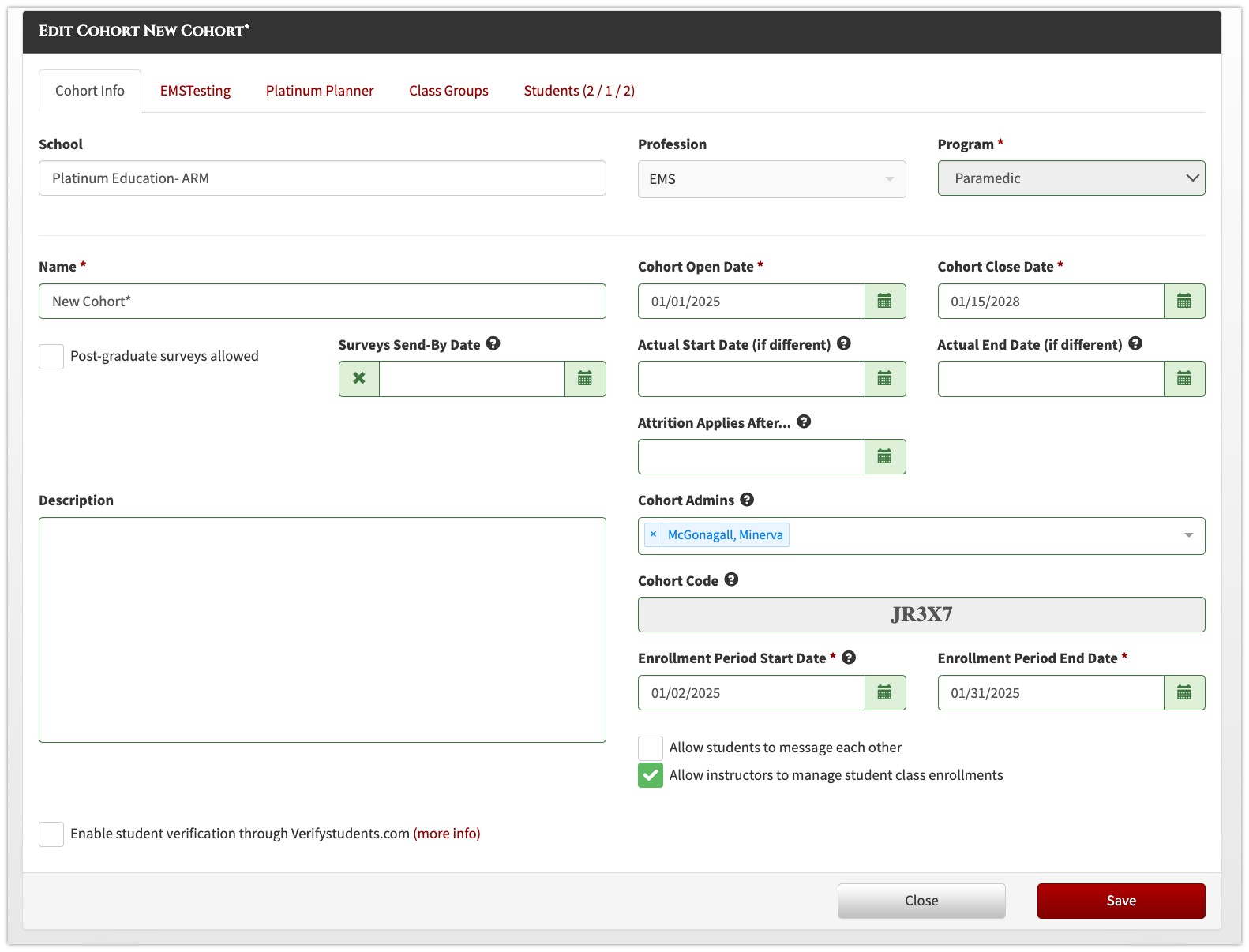Allow students to message each other
1249x952 pixels.
(651, 748)
